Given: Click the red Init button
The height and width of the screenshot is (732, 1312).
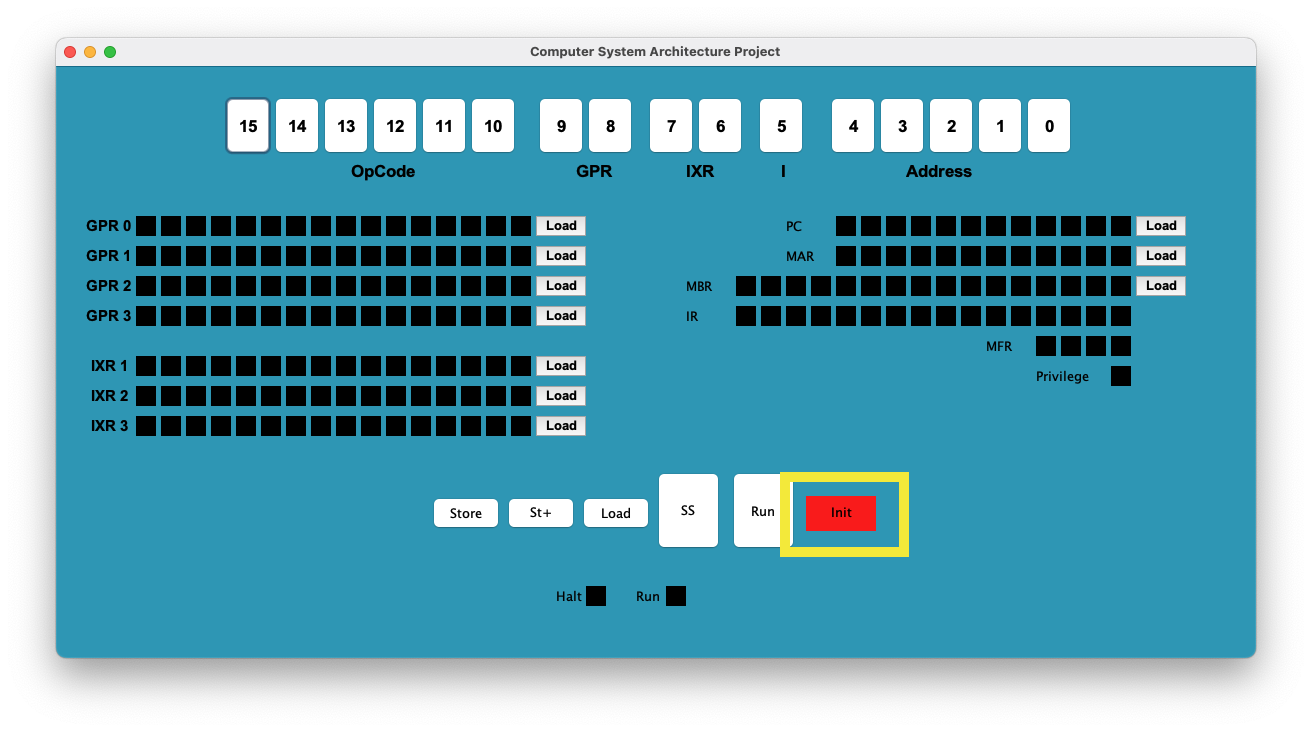Looking at the screenshot, I should coord(841,513).
